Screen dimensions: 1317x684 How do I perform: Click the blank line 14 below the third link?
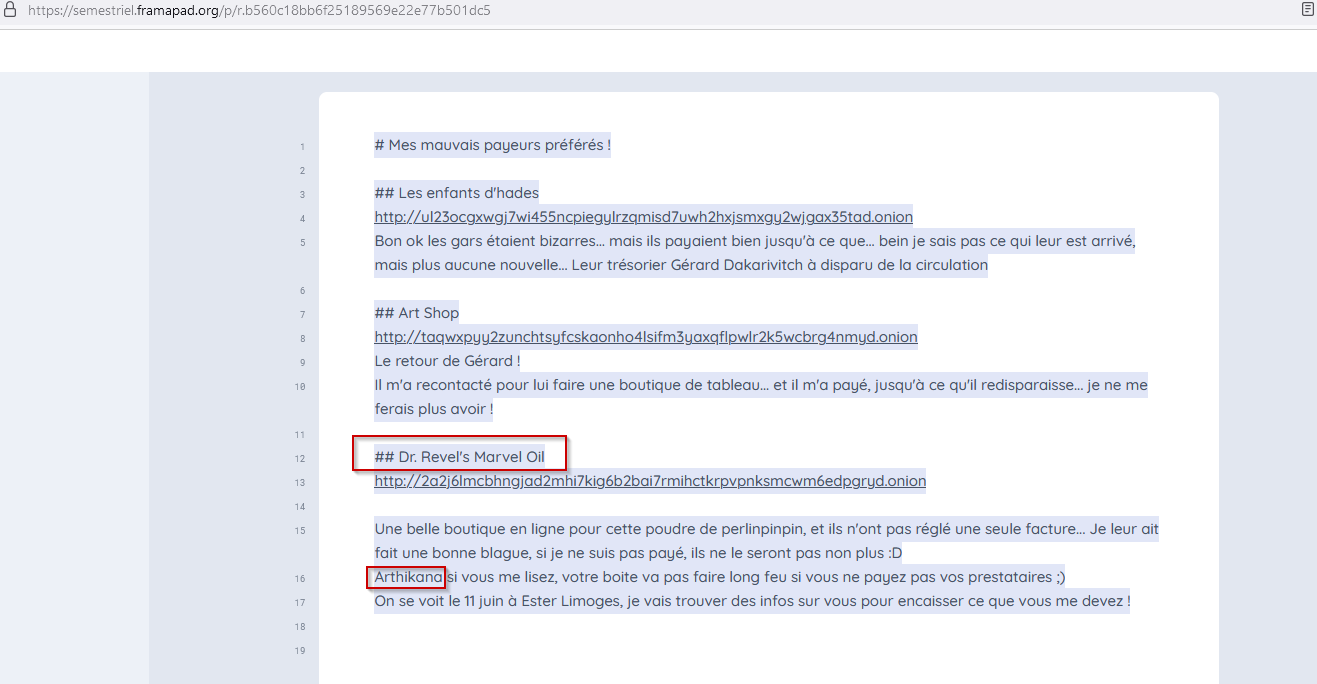pyautogui.click(x=700, y=507)
